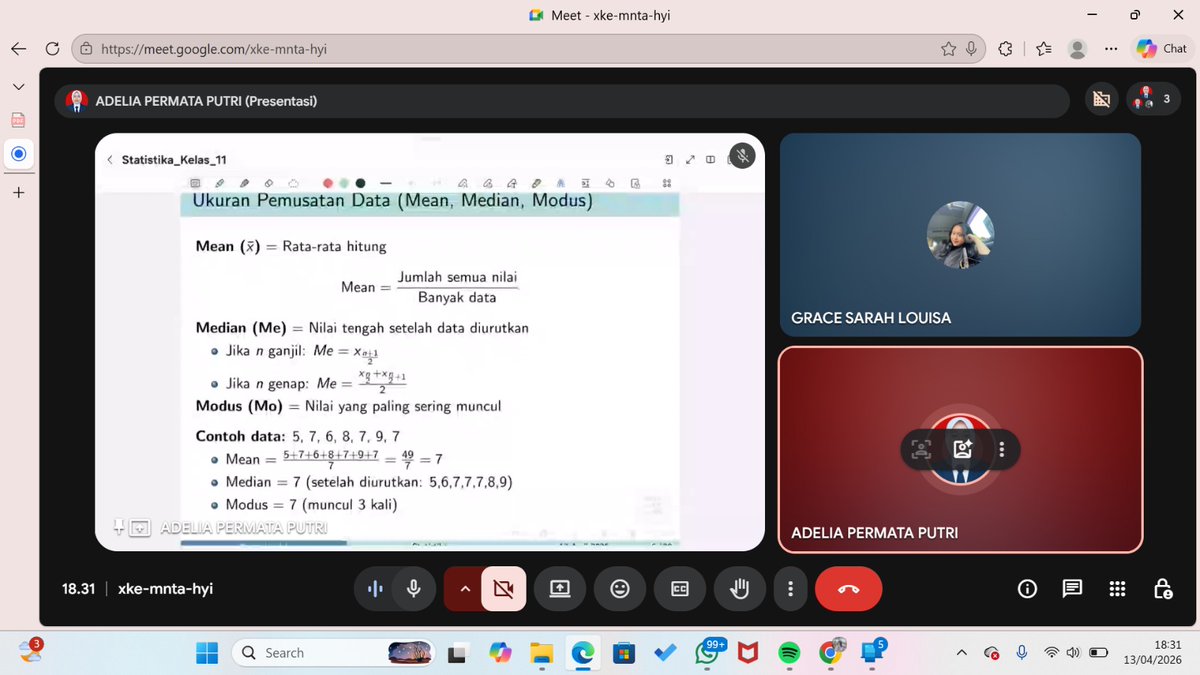This screenshot has height=675, width=1200.
Task: Expand the collapsed browser sidebar chevron
Action: pos(18,86)
